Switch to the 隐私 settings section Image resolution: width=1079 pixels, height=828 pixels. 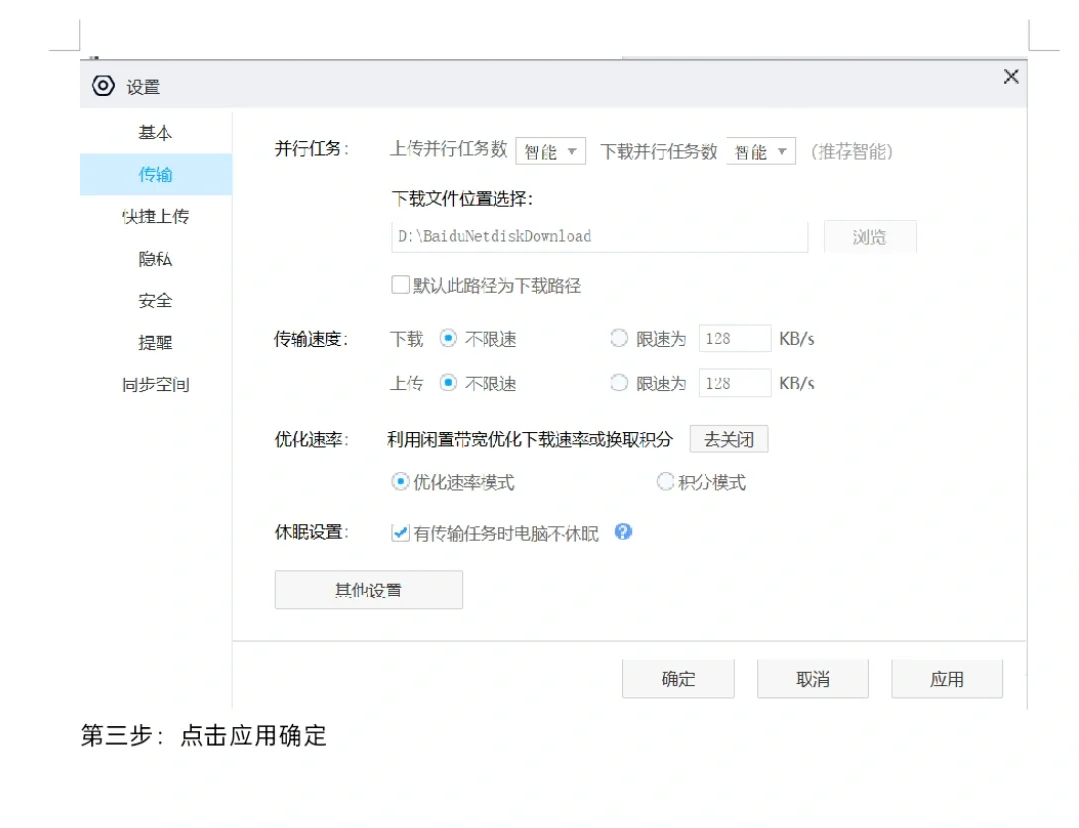click(x=155, y=258)
